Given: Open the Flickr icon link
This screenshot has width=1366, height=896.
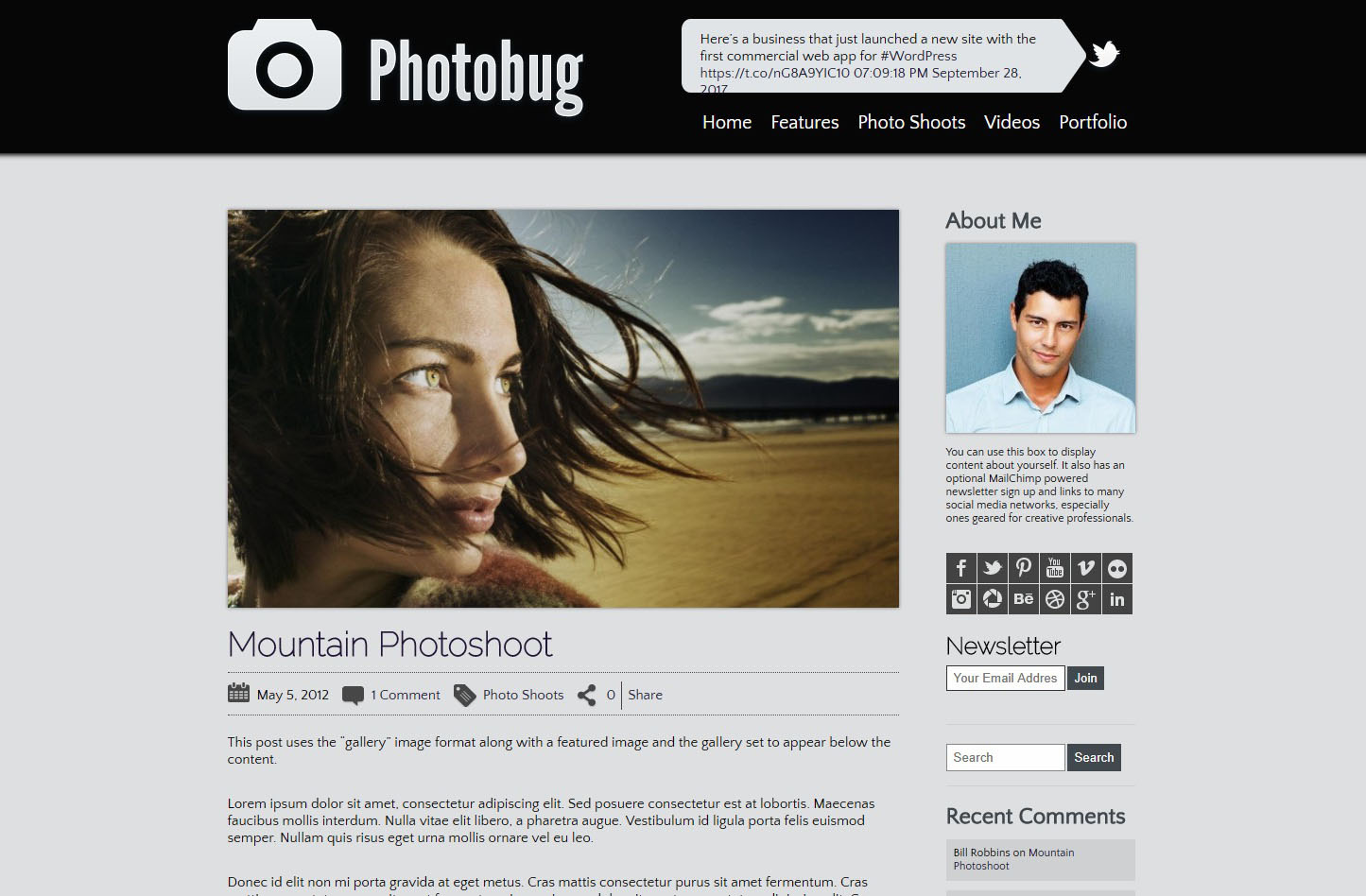Looking at the screenshot, I should pos(1116,568).
